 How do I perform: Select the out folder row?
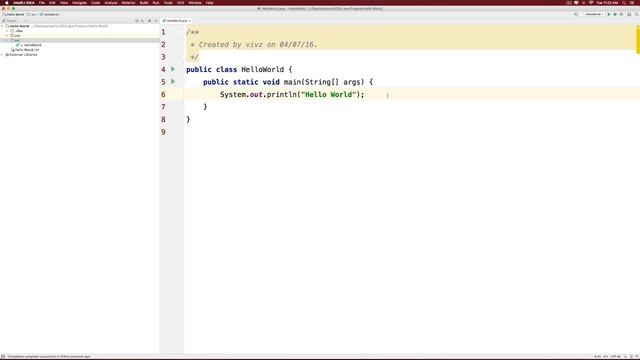click(80, 36)
